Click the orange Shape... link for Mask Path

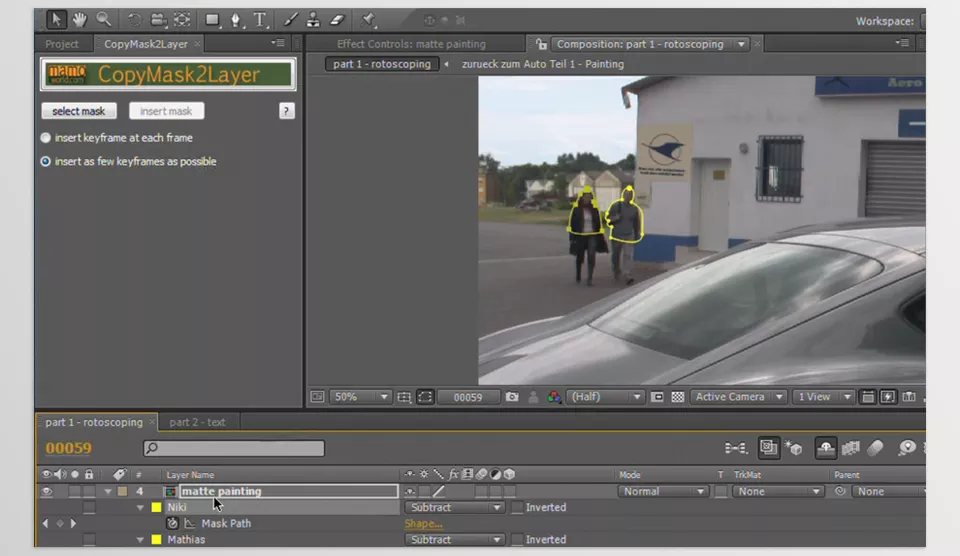424,524
